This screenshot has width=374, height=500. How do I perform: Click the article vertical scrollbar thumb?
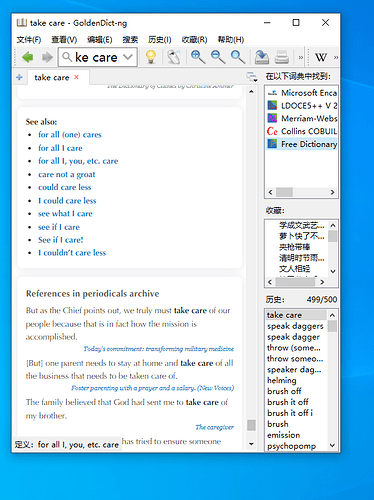251,425
